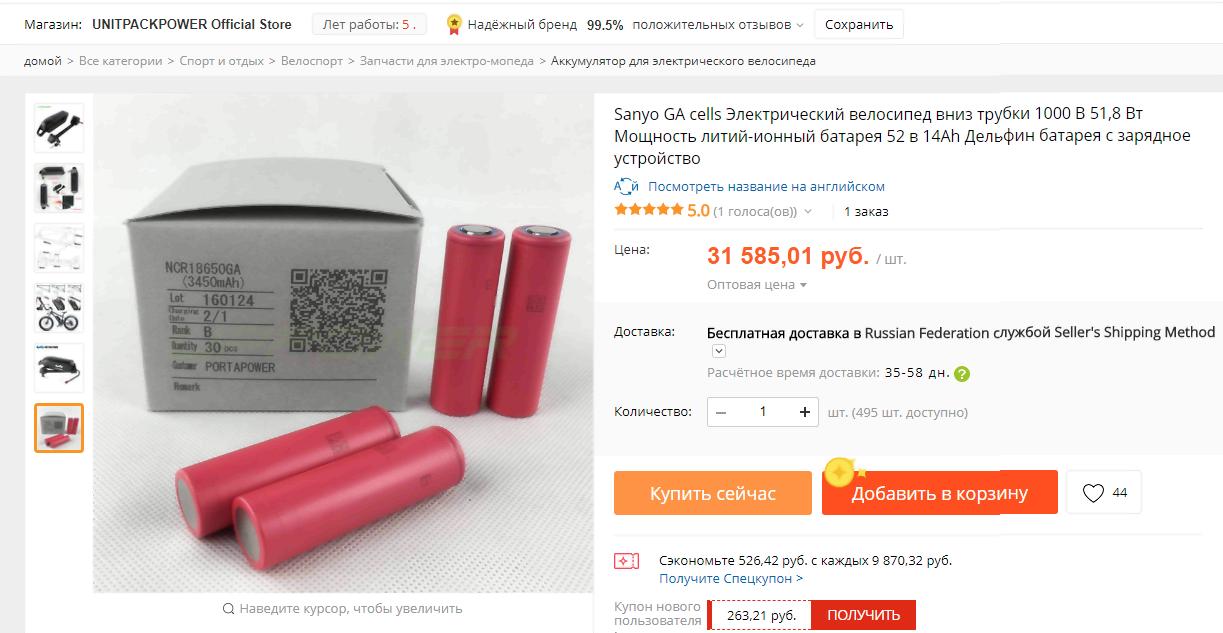The width and height of the screenshot is (1223, 633).
Task: Select the e-bike thumbnail image
Action: point(59,308)
